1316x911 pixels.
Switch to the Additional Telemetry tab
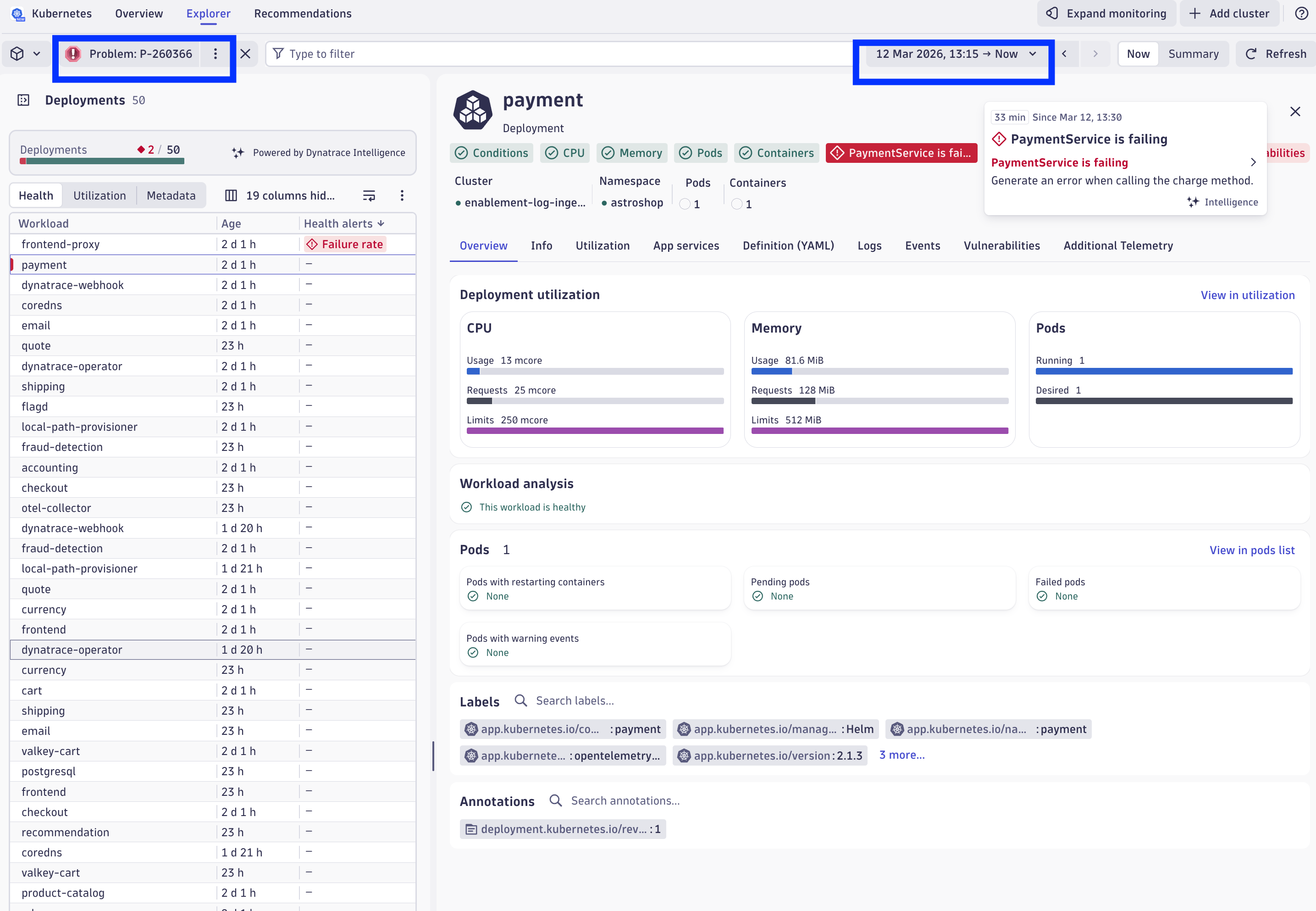pos(1118,246)
